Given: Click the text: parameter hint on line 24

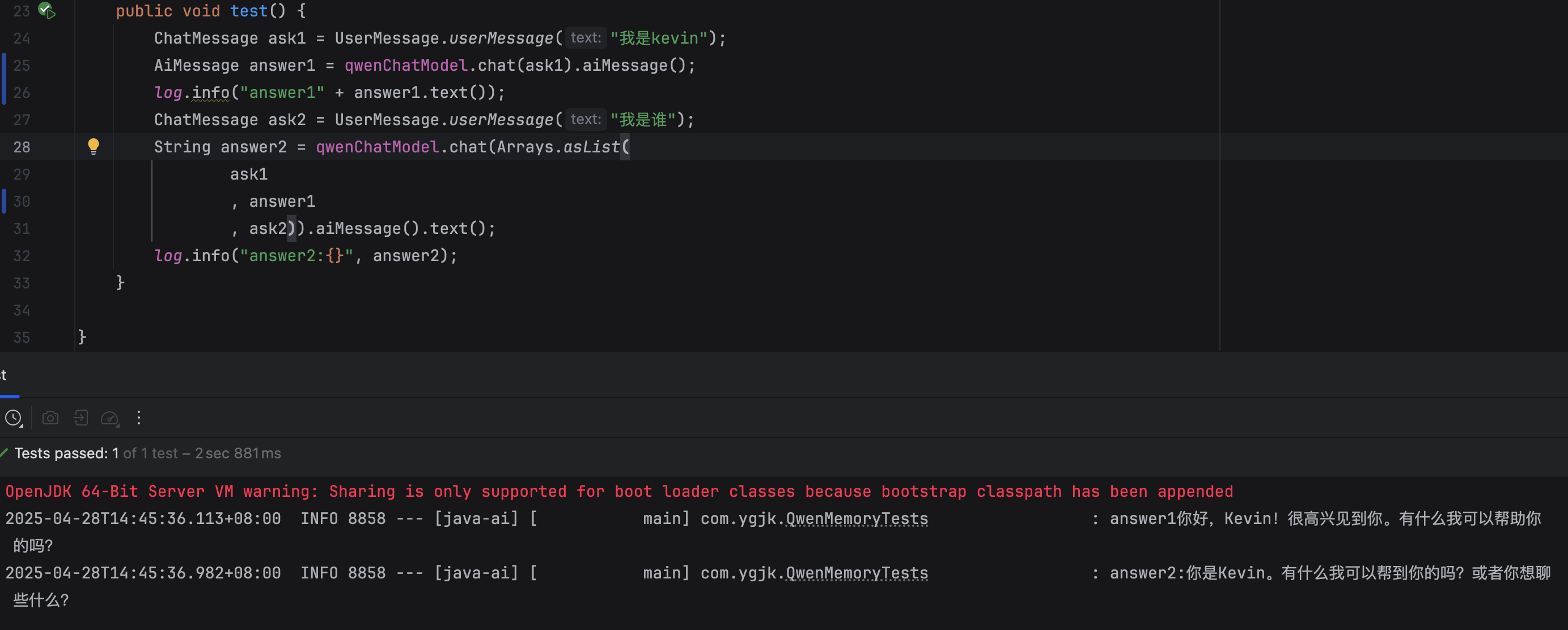Looking at the screenshot, I should (585, 38).
